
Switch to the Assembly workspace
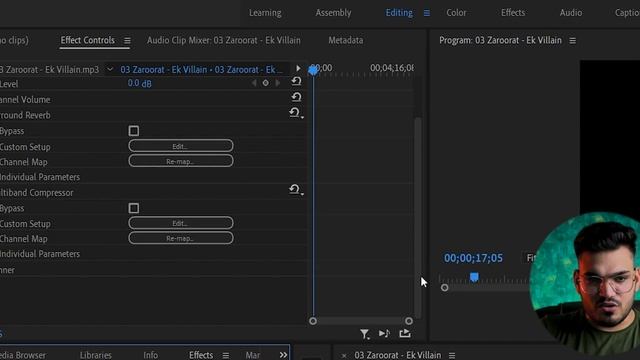tap(333, 13)
